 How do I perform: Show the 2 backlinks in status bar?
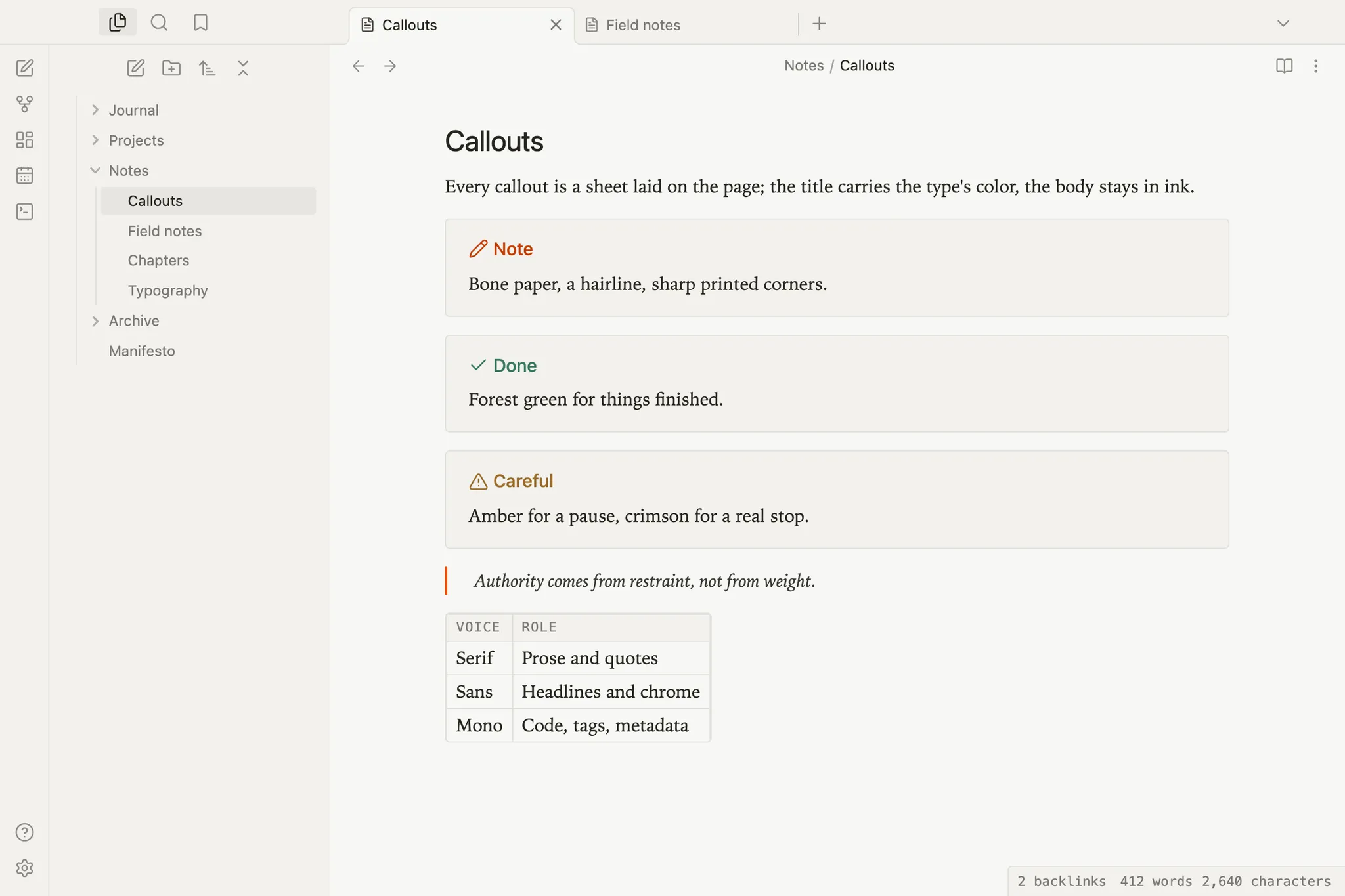tap(1061, 881)
